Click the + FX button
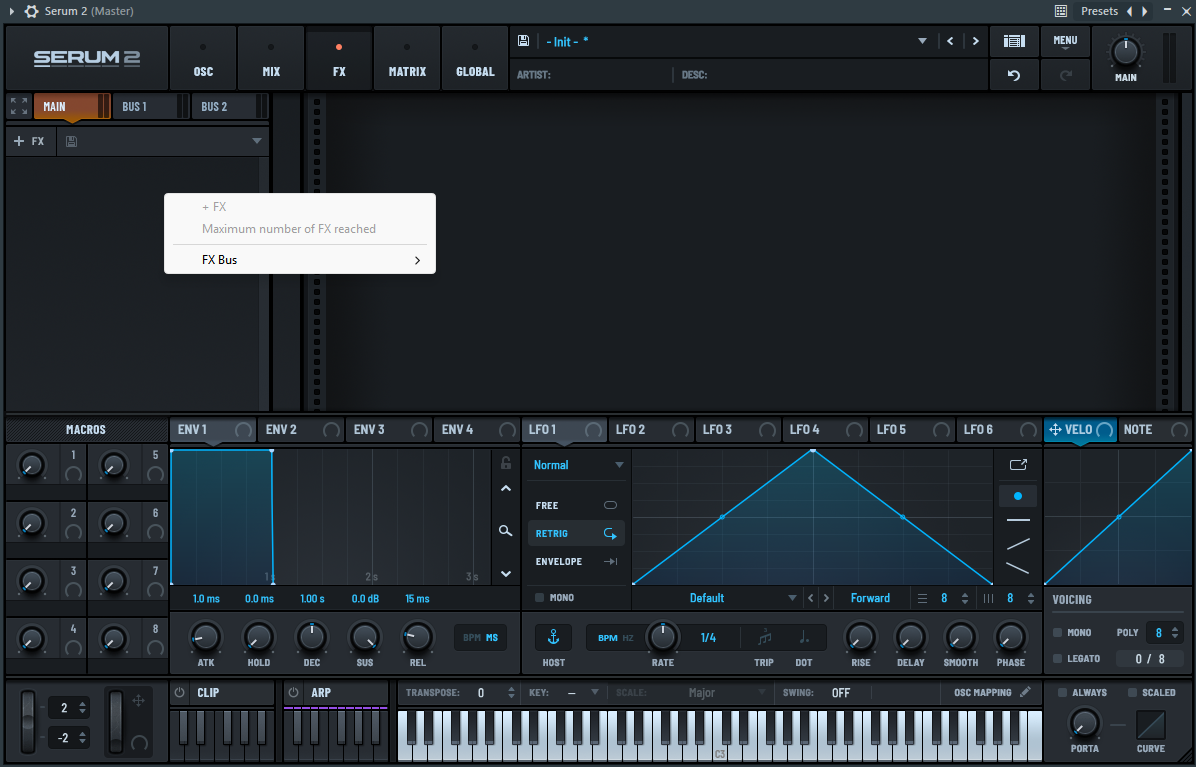Screen dimensions: 1196x767 click(x=30, y=142)
